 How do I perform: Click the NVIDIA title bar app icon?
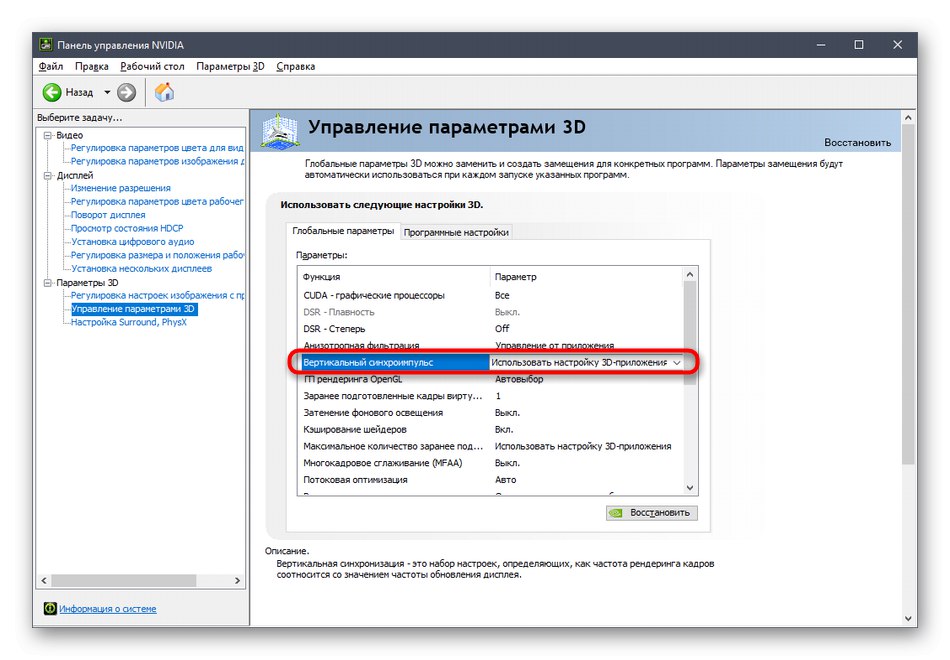click(x=45, y=45)
